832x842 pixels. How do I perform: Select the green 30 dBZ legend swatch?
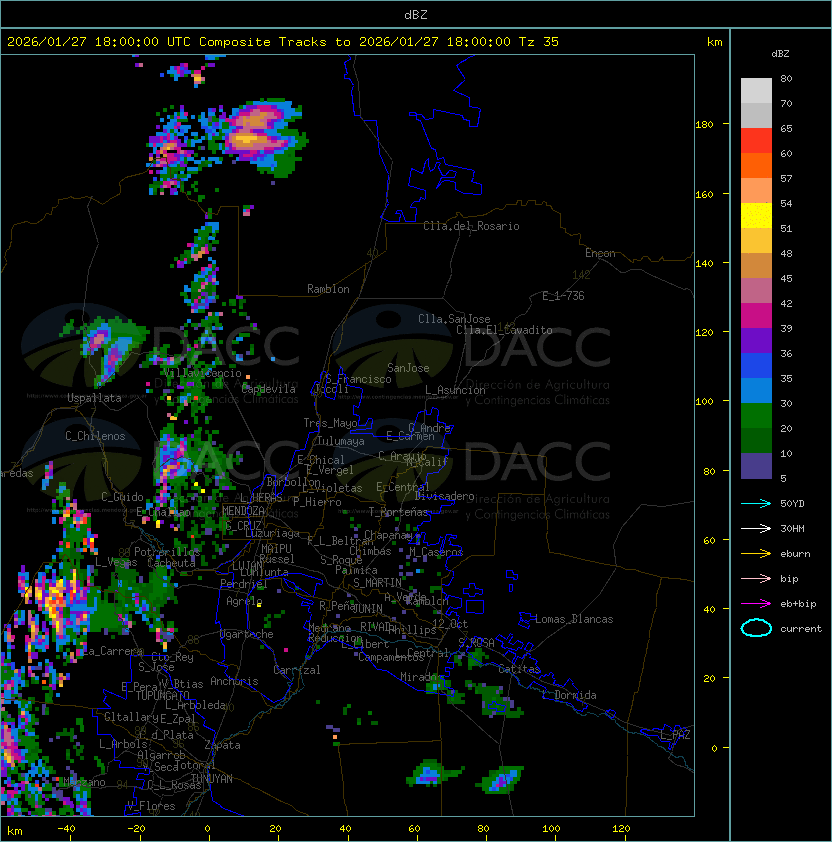(x=756, y=415)
